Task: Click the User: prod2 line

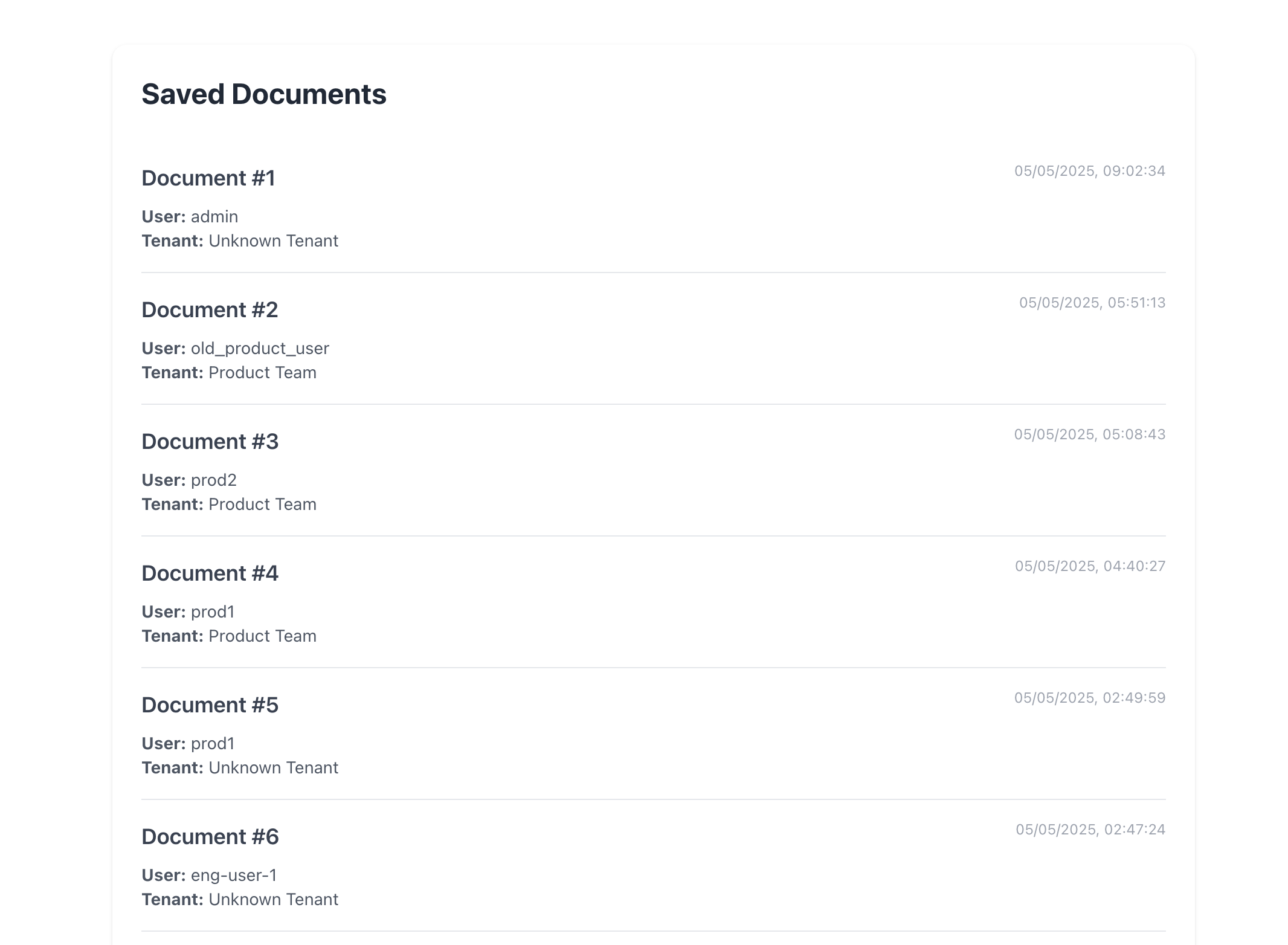Action: click(189, 480)
